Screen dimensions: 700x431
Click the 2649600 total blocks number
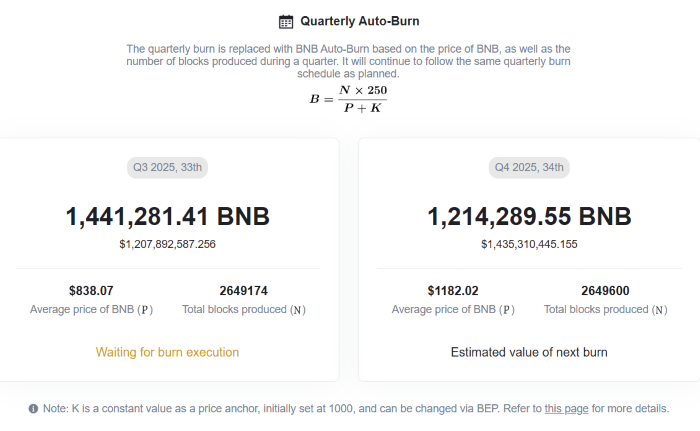tap(605, 291)
